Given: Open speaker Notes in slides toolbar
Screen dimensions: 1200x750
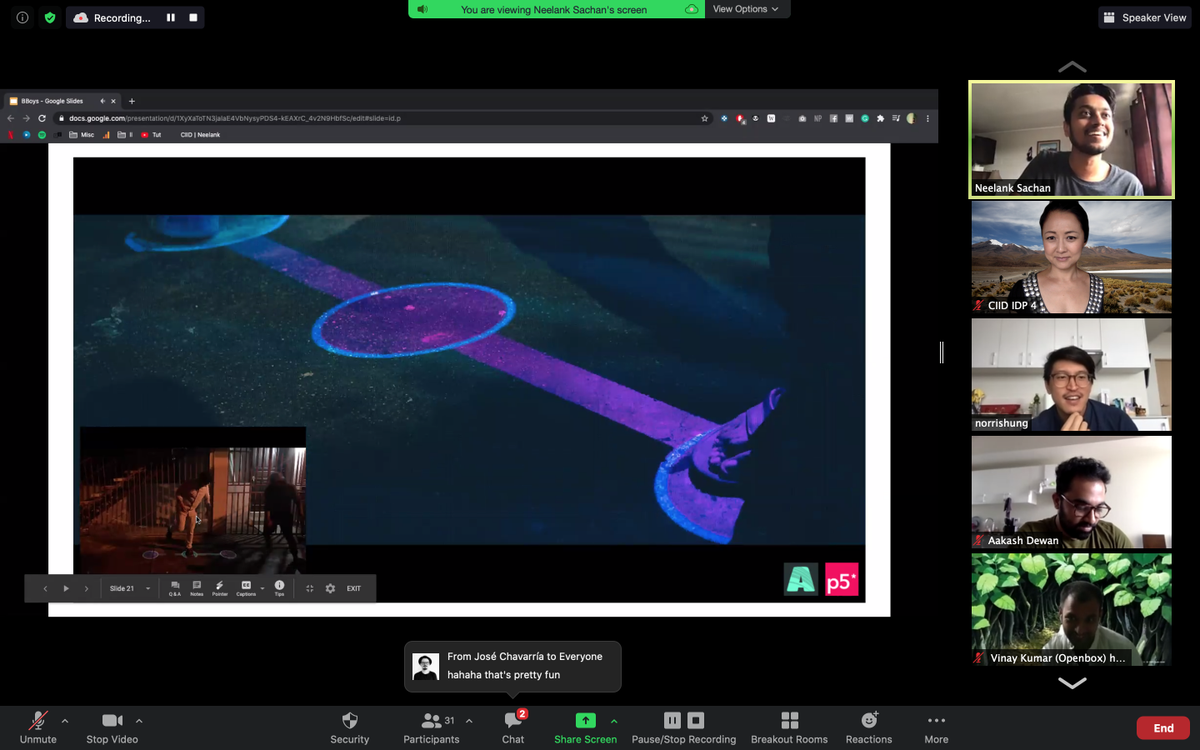Looking at the screenshot, I should pyautogui.click(x=197, y=588).
